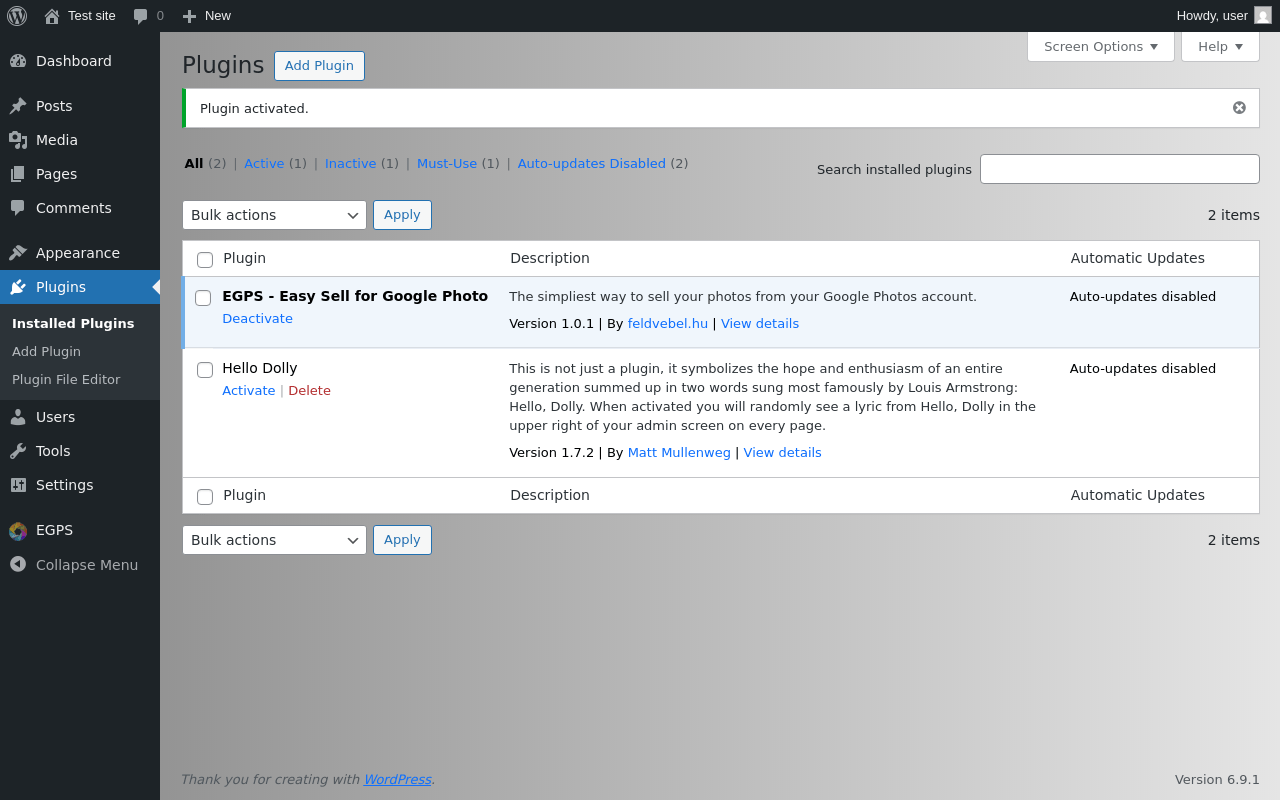Screen dimensions: 1280x800
Task: Click the Settings sliders icon
Action: click(x=18, y=485)
